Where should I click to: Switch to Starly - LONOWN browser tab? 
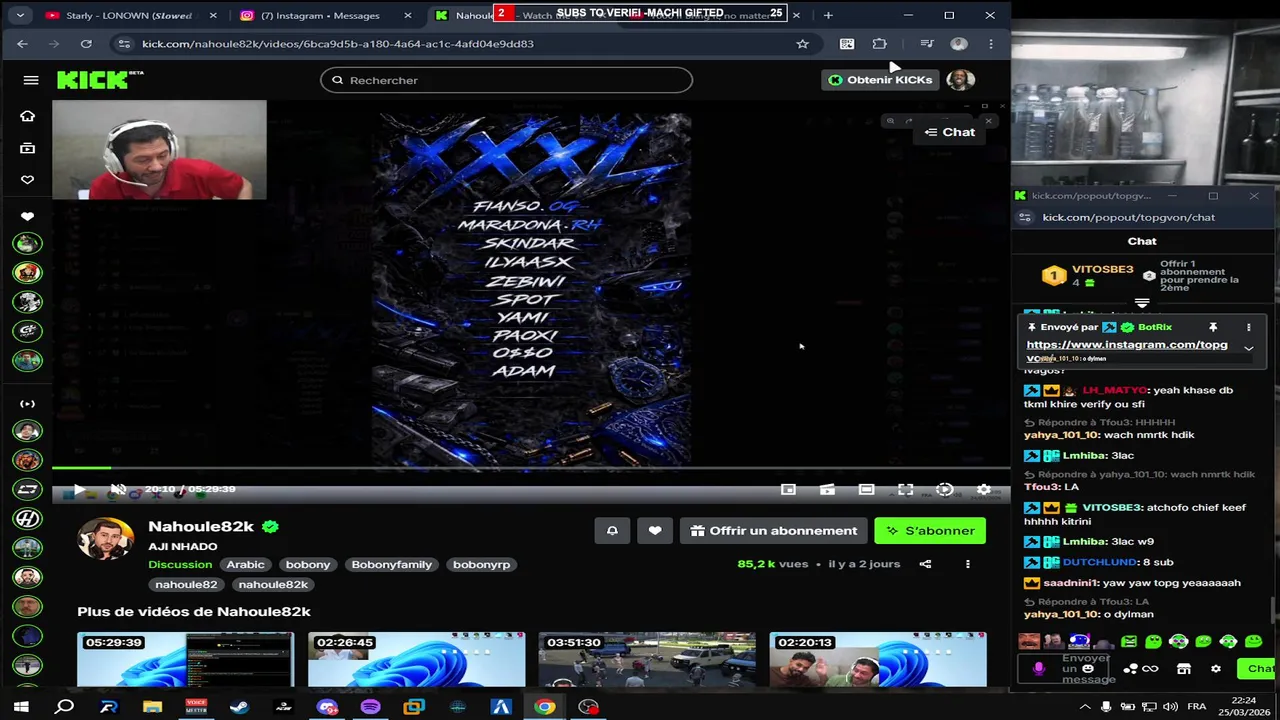click(128, 15)
